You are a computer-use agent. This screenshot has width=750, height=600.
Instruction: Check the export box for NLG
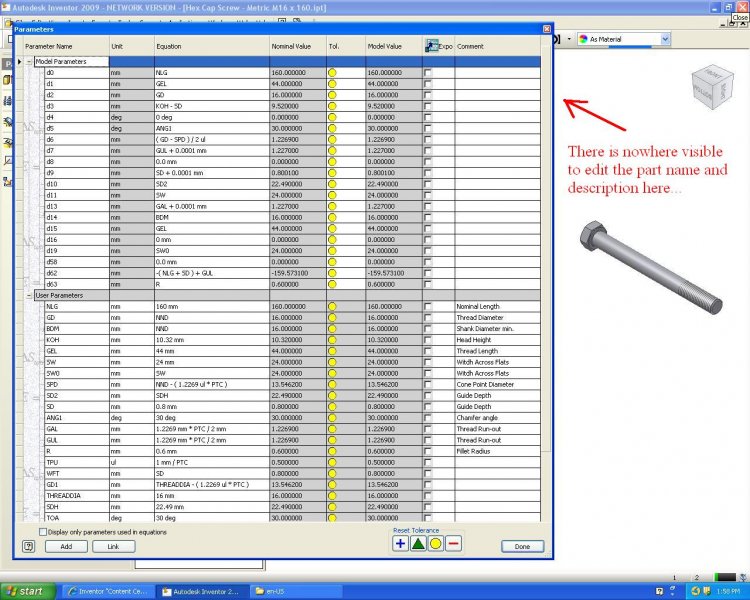click(x=428, y=307)
